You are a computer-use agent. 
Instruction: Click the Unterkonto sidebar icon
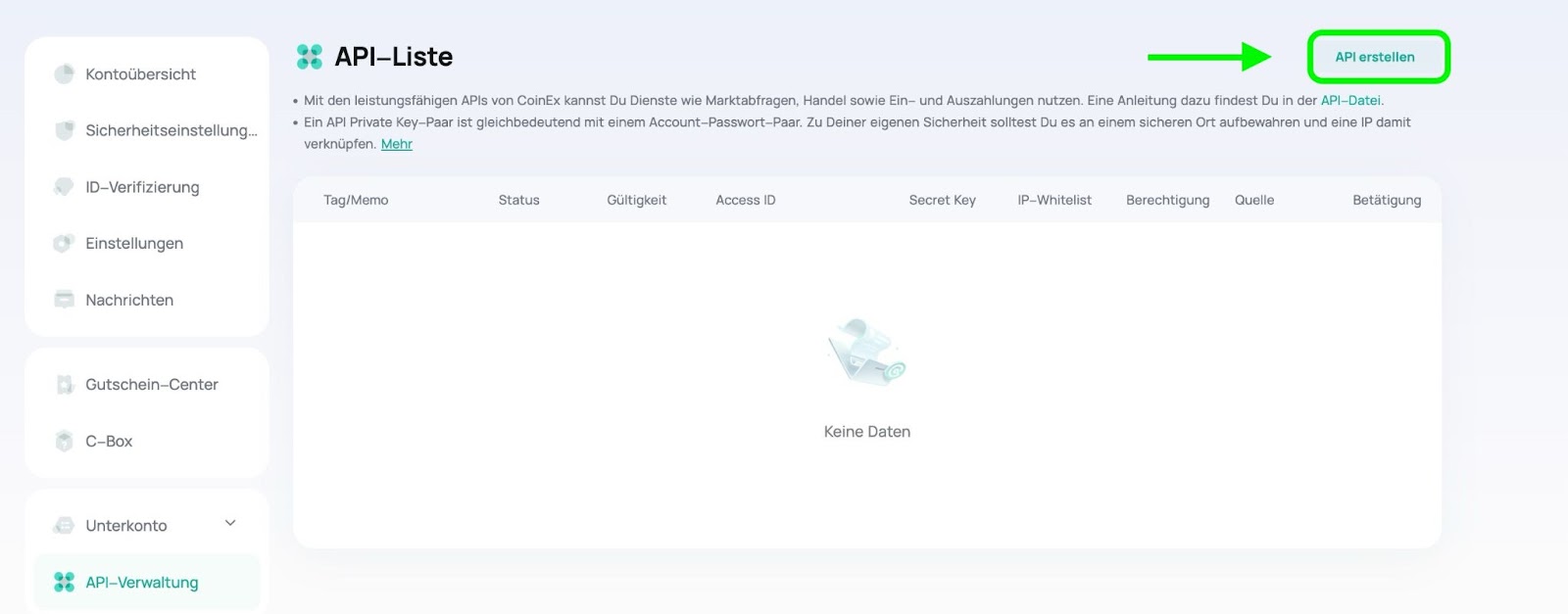click(64, 526)
